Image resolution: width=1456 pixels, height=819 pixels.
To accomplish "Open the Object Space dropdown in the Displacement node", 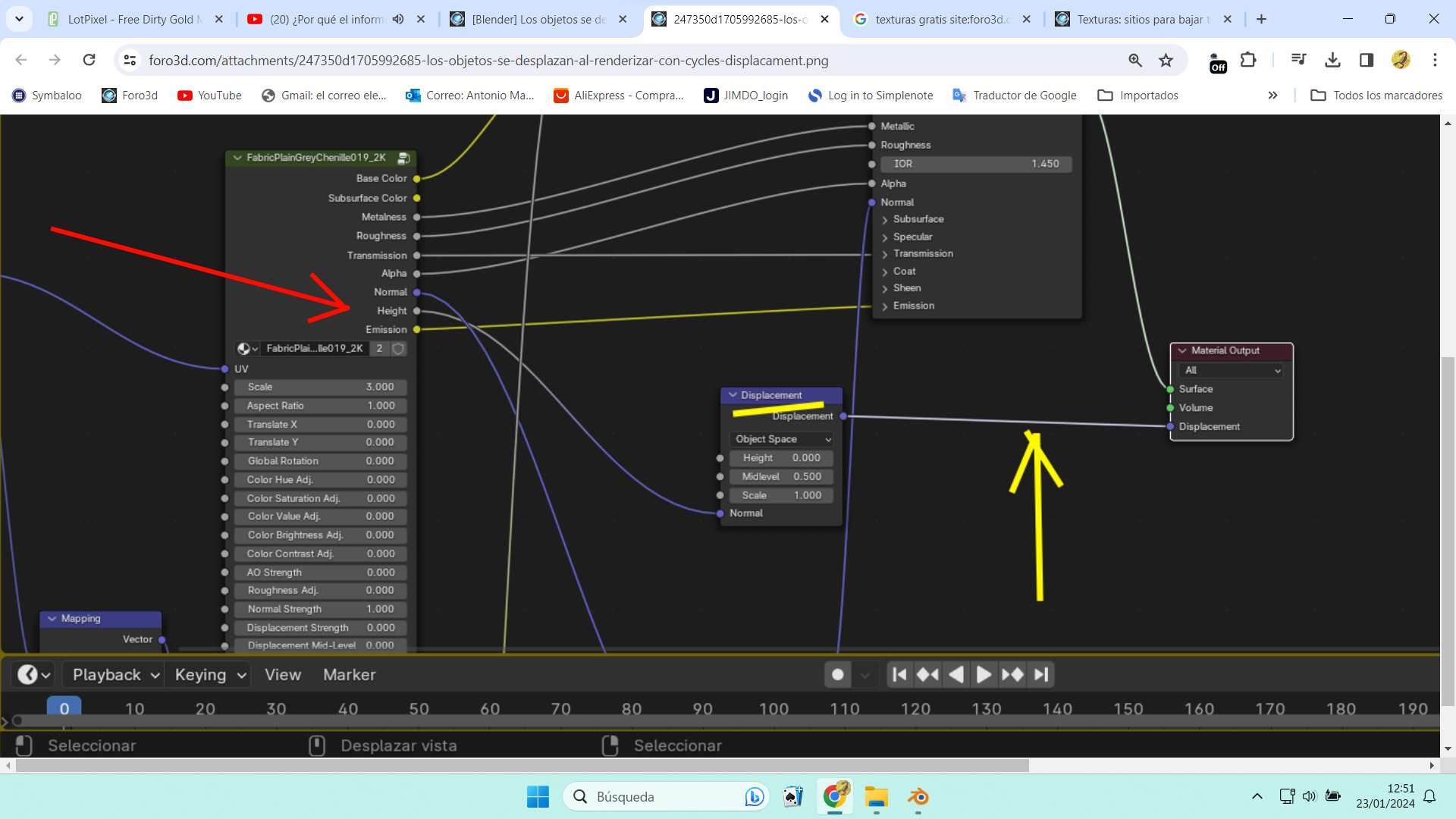I will (783, 439).
